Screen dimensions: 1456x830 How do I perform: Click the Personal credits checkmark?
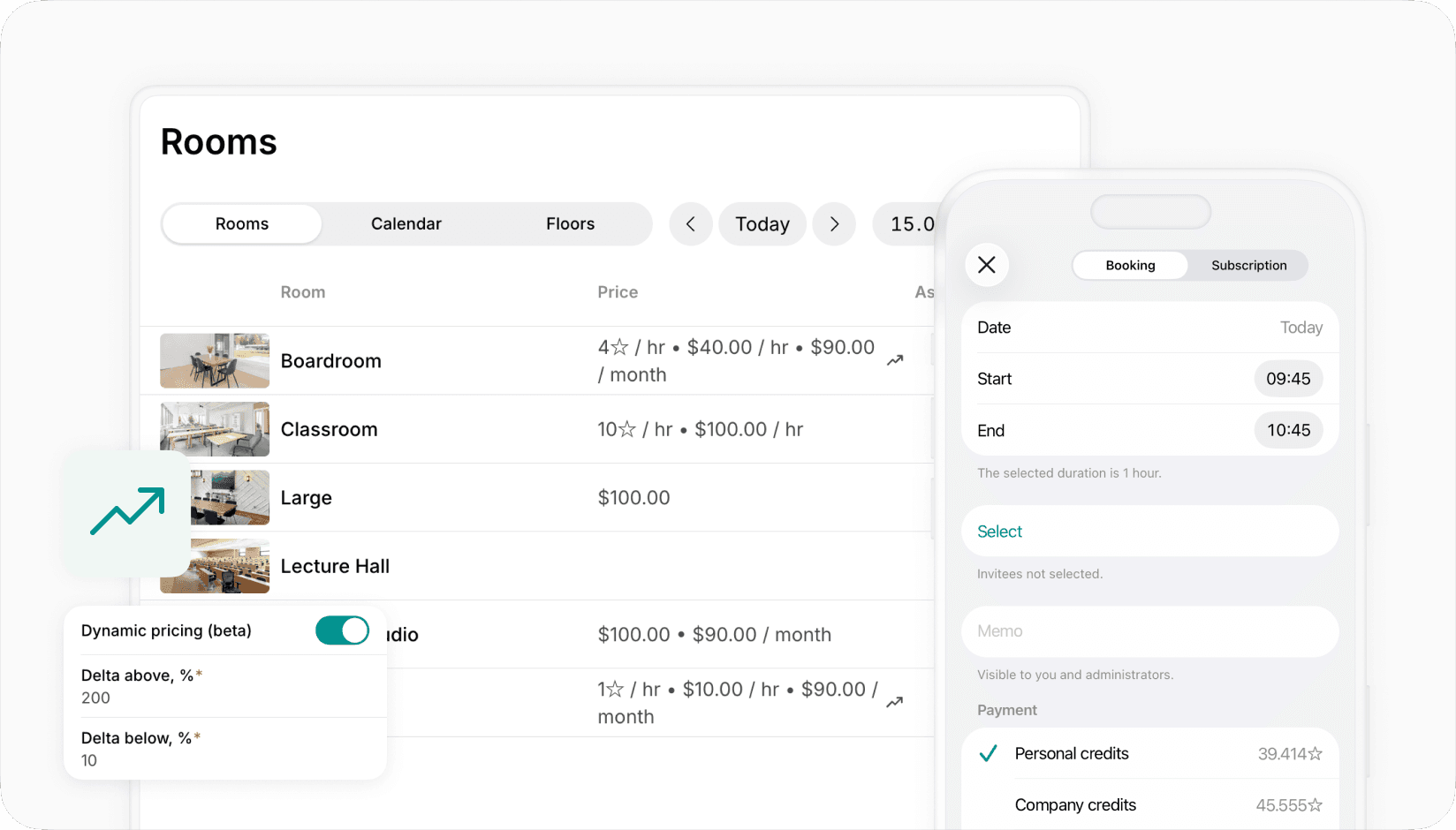click(988, 753)
